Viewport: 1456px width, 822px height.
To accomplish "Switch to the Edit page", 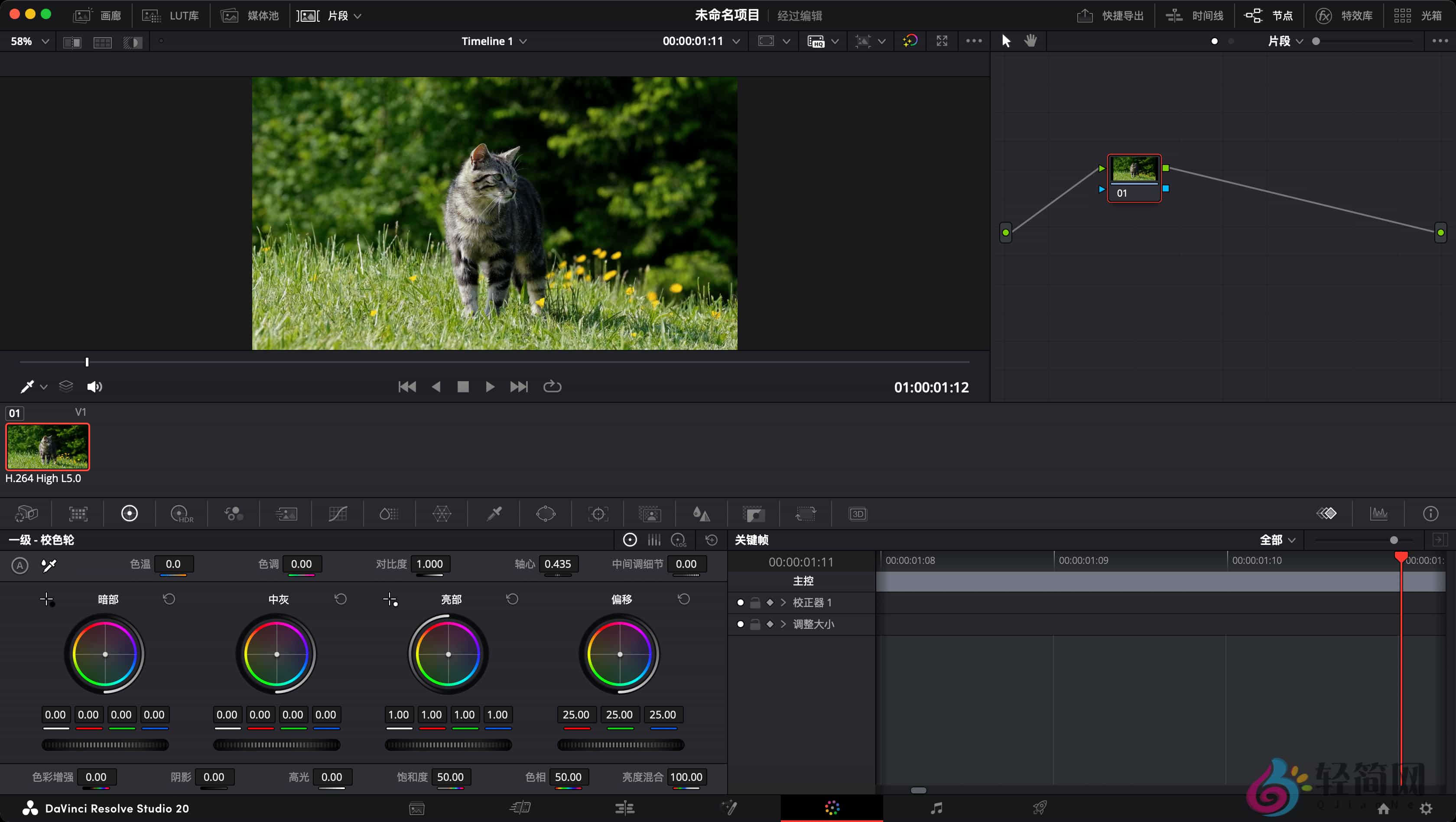I will pos(624,808).
